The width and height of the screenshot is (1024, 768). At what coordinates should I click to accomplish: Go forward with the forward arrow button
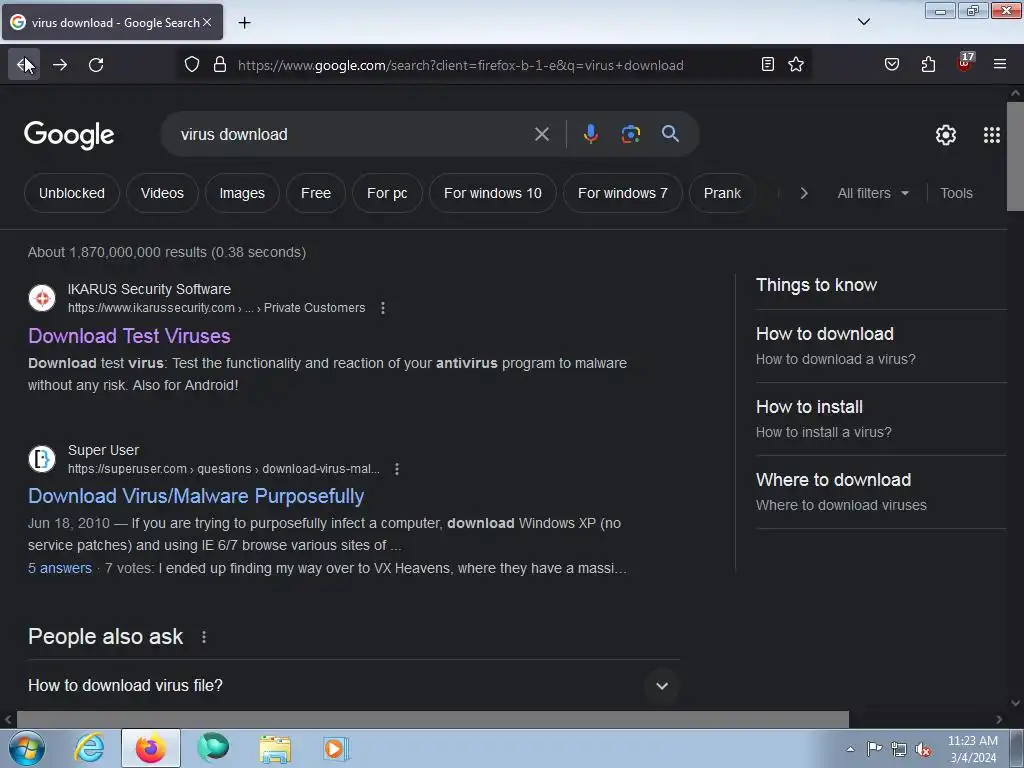(60, 65)
